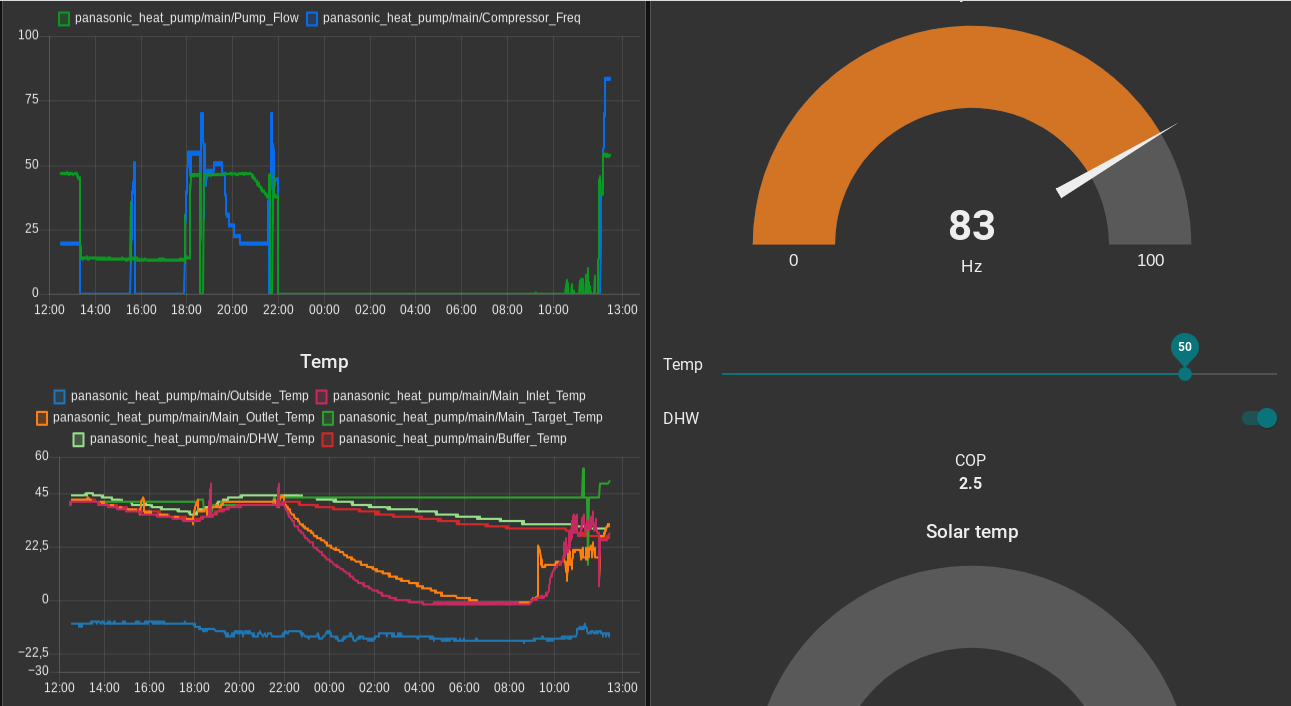Screen dimensions: 1291x706
Task: Click the Hz unit label under the gauge
Action: [971, 267]
